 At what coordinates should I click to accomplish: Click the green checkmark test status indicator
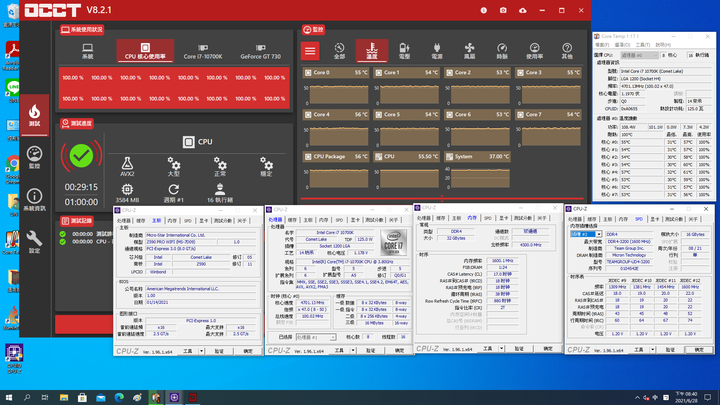click(x=81, y=156)
